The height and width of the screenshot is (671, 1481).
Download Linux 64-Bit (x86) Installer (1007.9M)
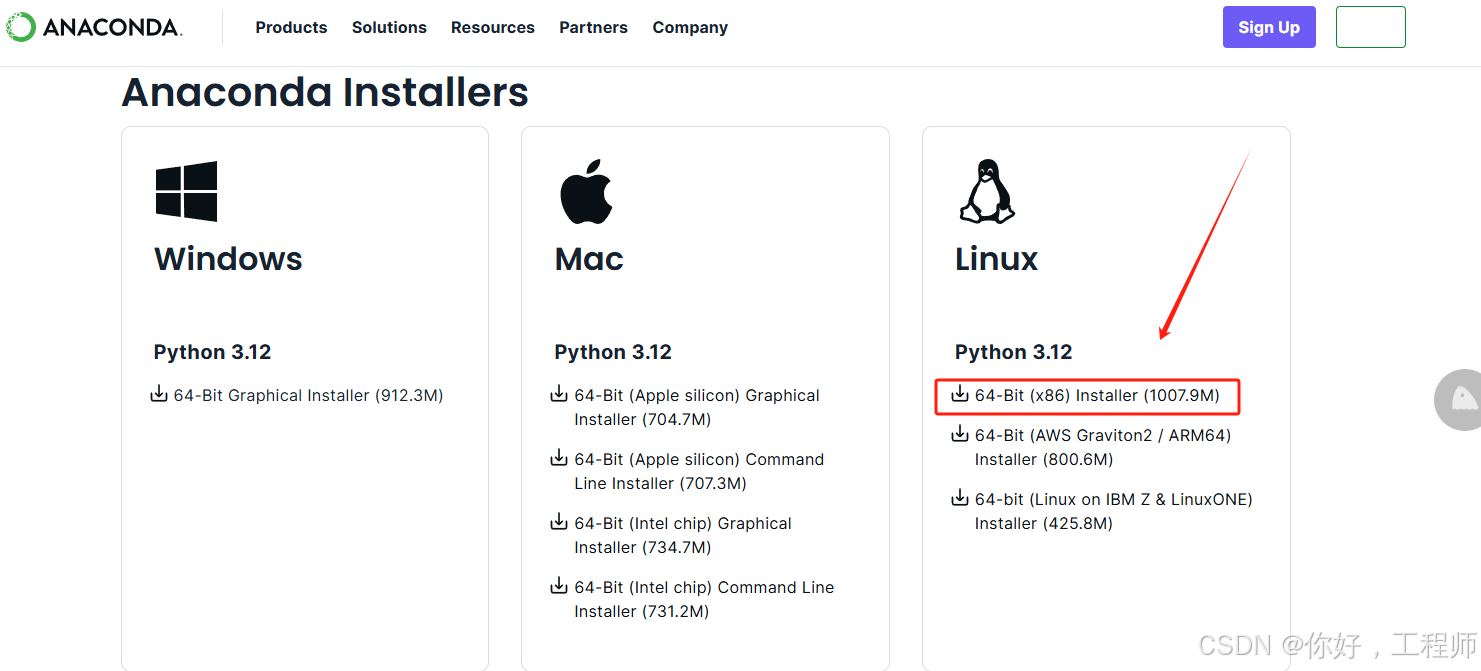click(x=1097, y=395)
